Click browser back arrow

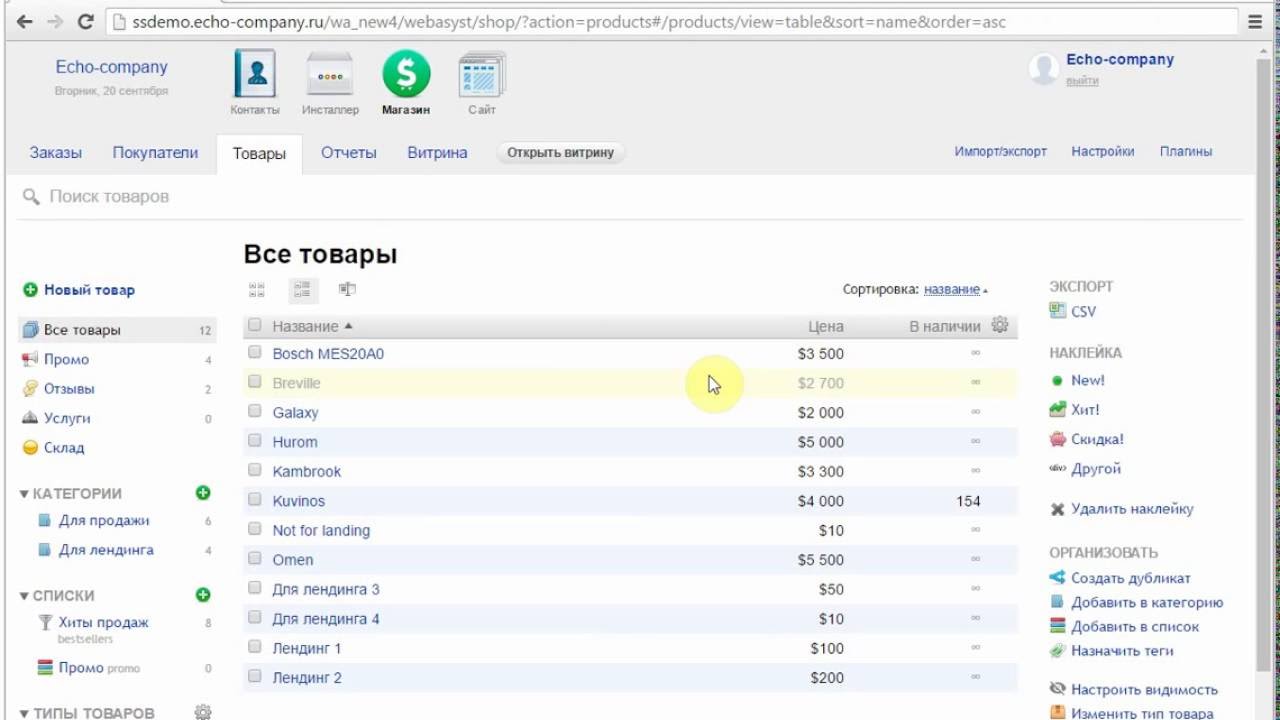(25, 21)
